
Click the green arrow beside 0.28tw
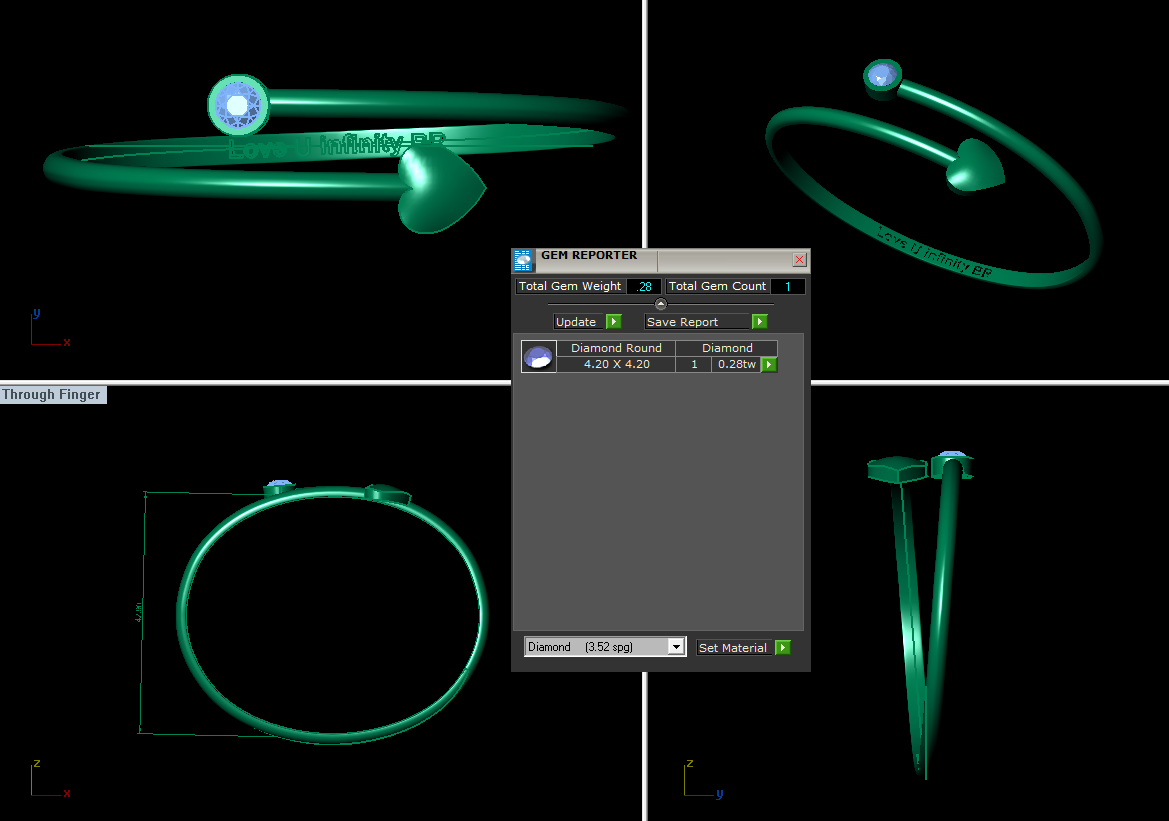(x=769, y=365)
